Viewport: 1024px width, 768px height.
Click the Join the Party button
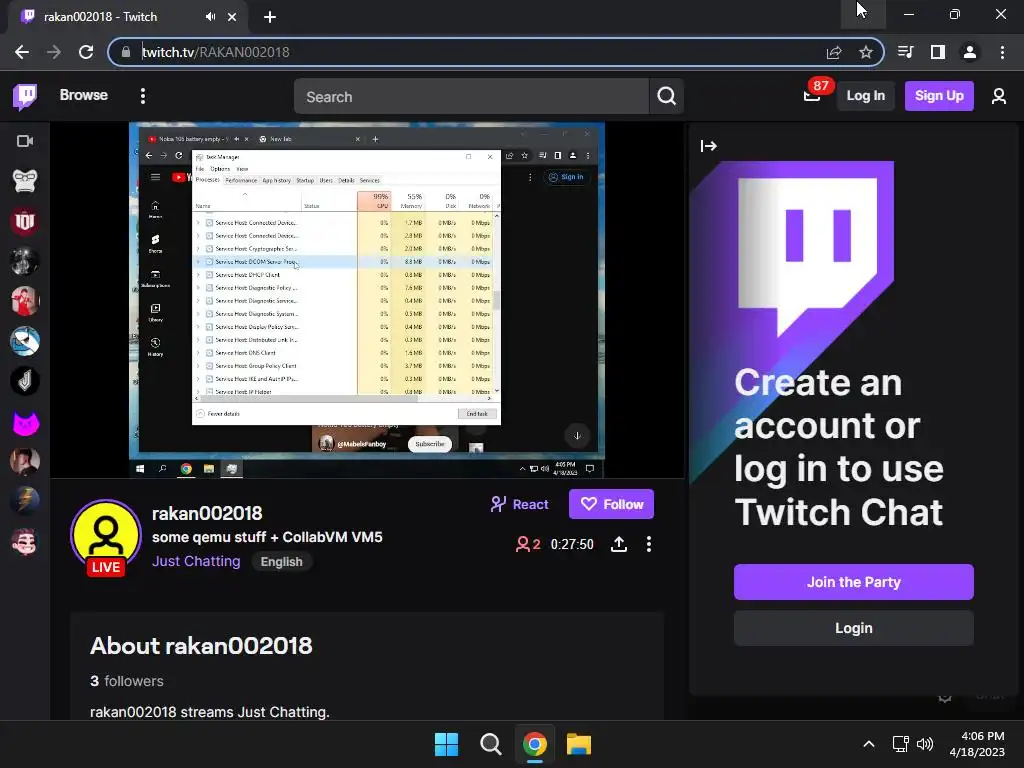pyautogui.click(x=854, y=582)
